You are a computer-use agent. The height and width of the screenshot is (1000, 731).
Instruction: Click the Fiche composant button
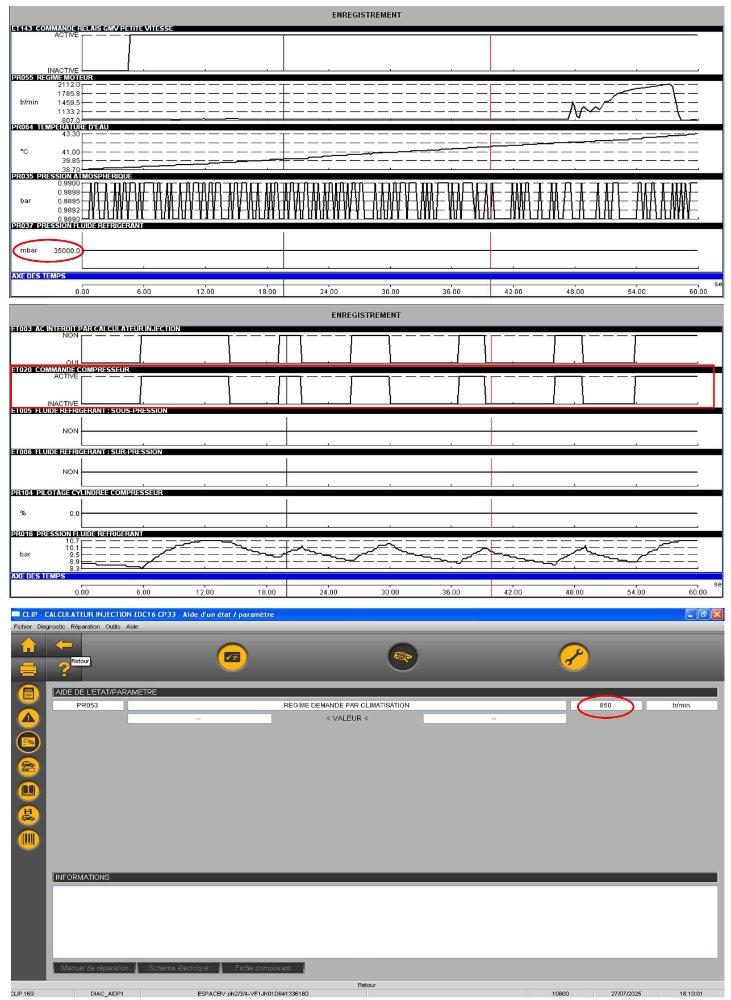point(263,968)
